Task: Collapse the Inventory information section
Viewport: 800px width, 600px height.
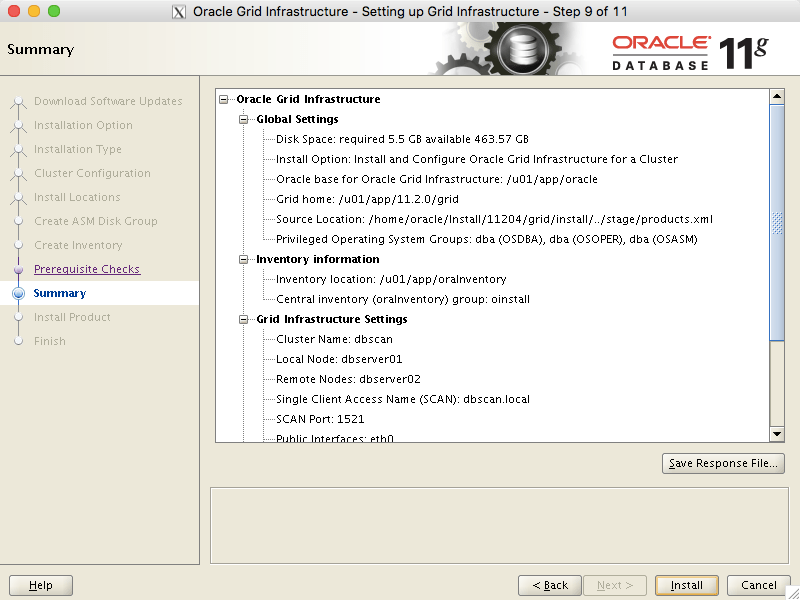Action: click(243, 259)
